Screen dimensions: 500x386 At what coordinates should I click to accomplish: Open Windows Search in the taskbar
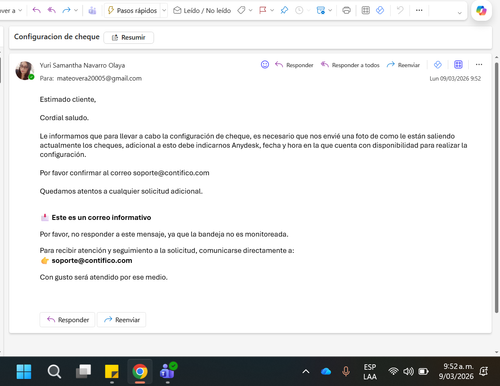coord(54,371)
